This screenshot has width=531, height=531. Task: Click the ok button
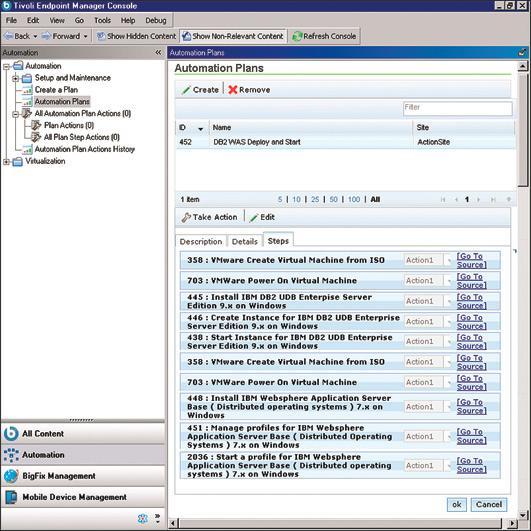pos(456,505)
